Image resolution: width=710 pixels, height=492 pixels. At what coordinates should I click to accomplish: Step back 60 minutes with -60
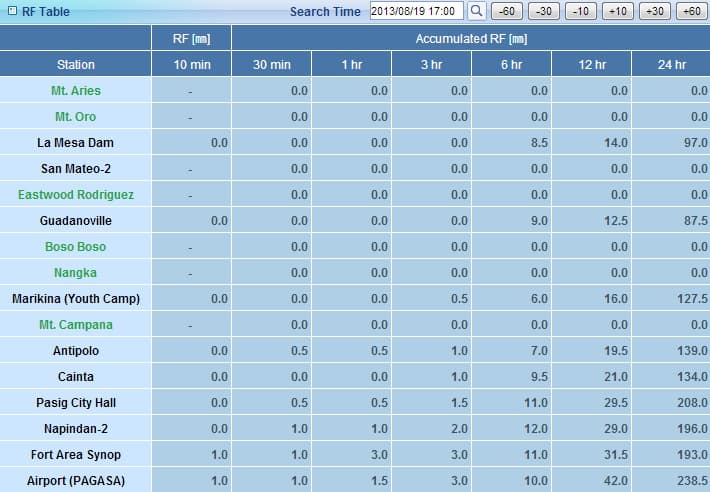pyautogui.click(x=507, y=12)
